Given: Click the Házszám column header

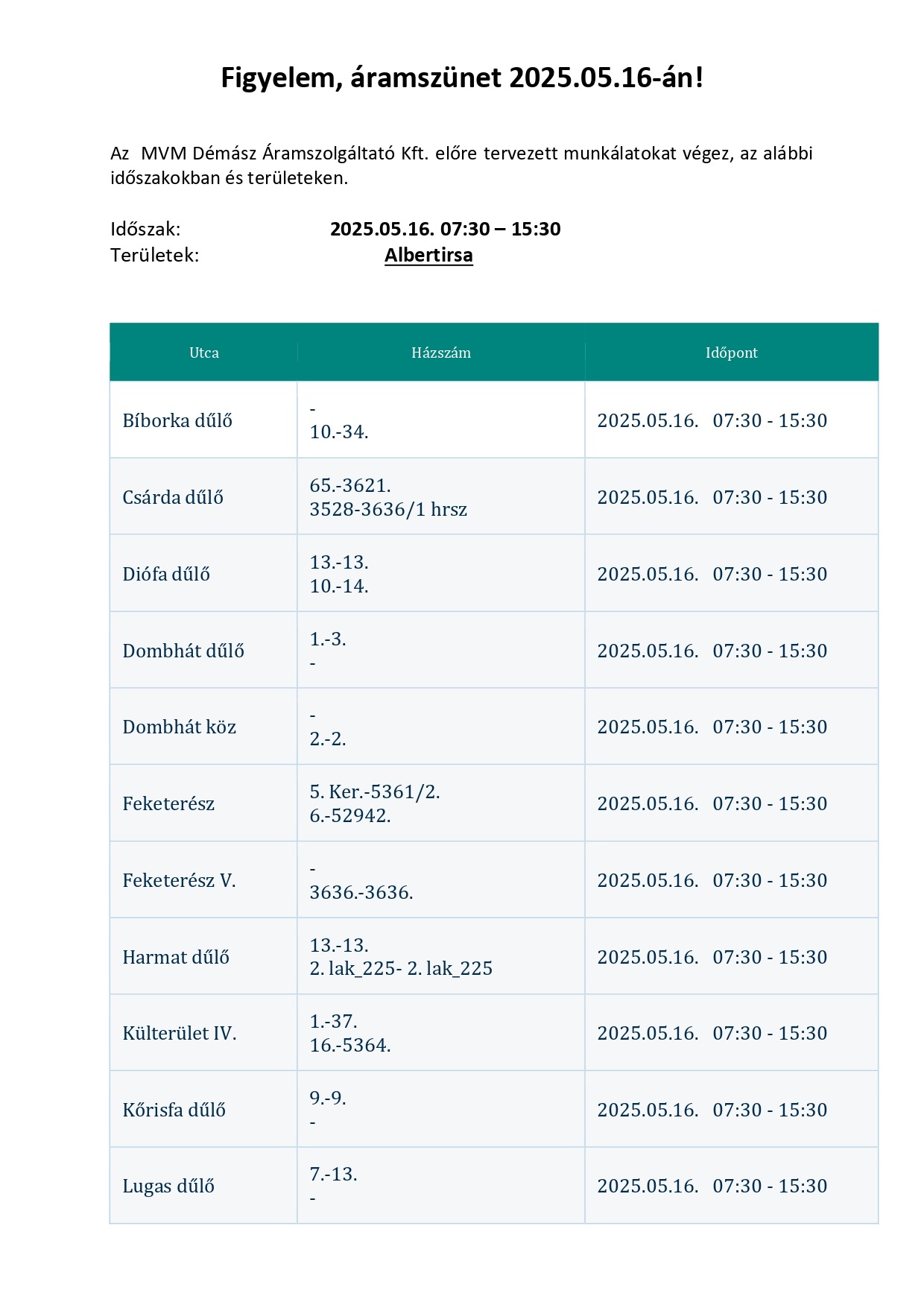Looking at the screenshot, I should [x=441, y=353].
